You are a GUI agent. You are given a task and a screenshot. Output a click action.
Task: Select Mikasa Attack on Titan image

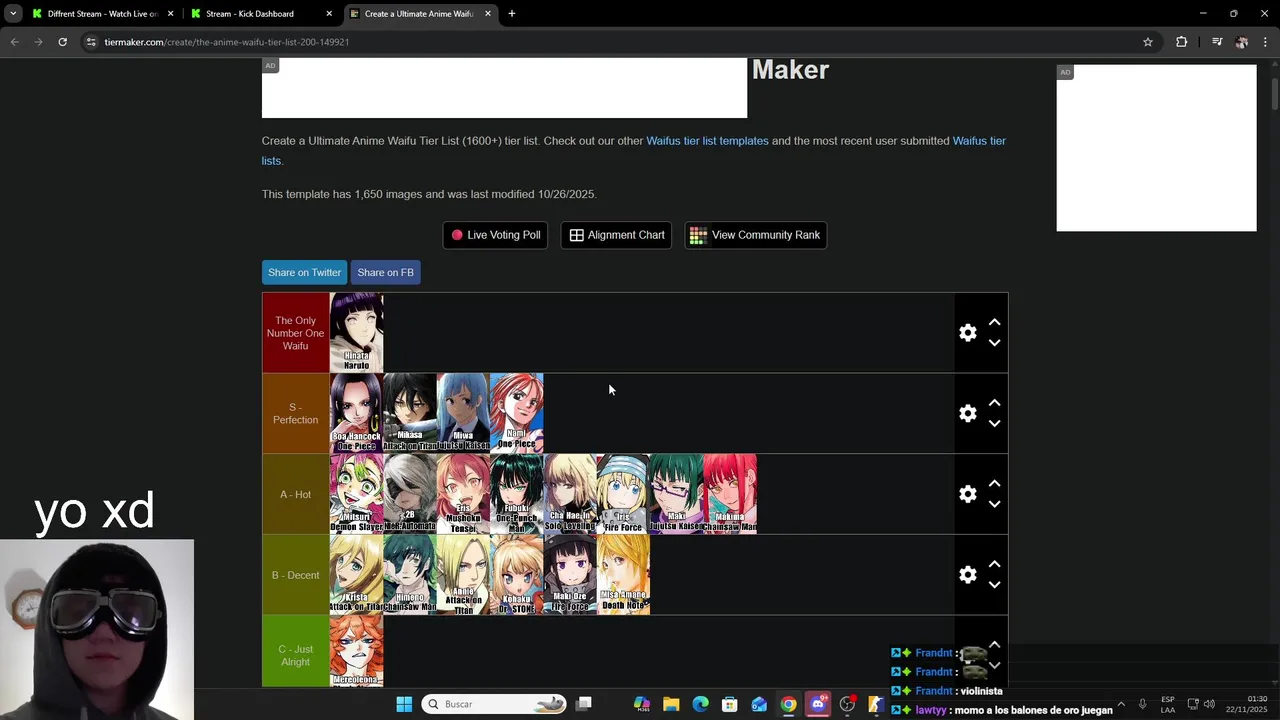410,413
